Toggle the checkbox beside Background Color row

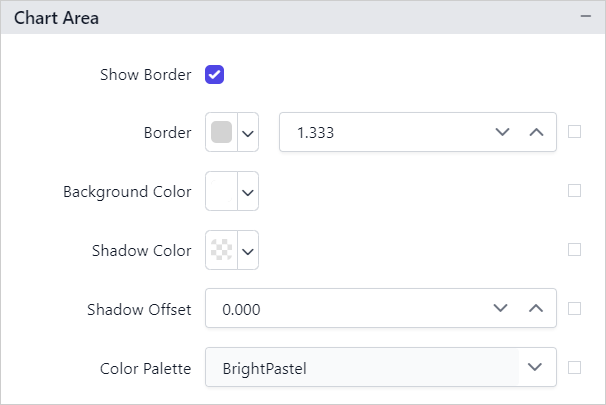(x=575, y=191)
